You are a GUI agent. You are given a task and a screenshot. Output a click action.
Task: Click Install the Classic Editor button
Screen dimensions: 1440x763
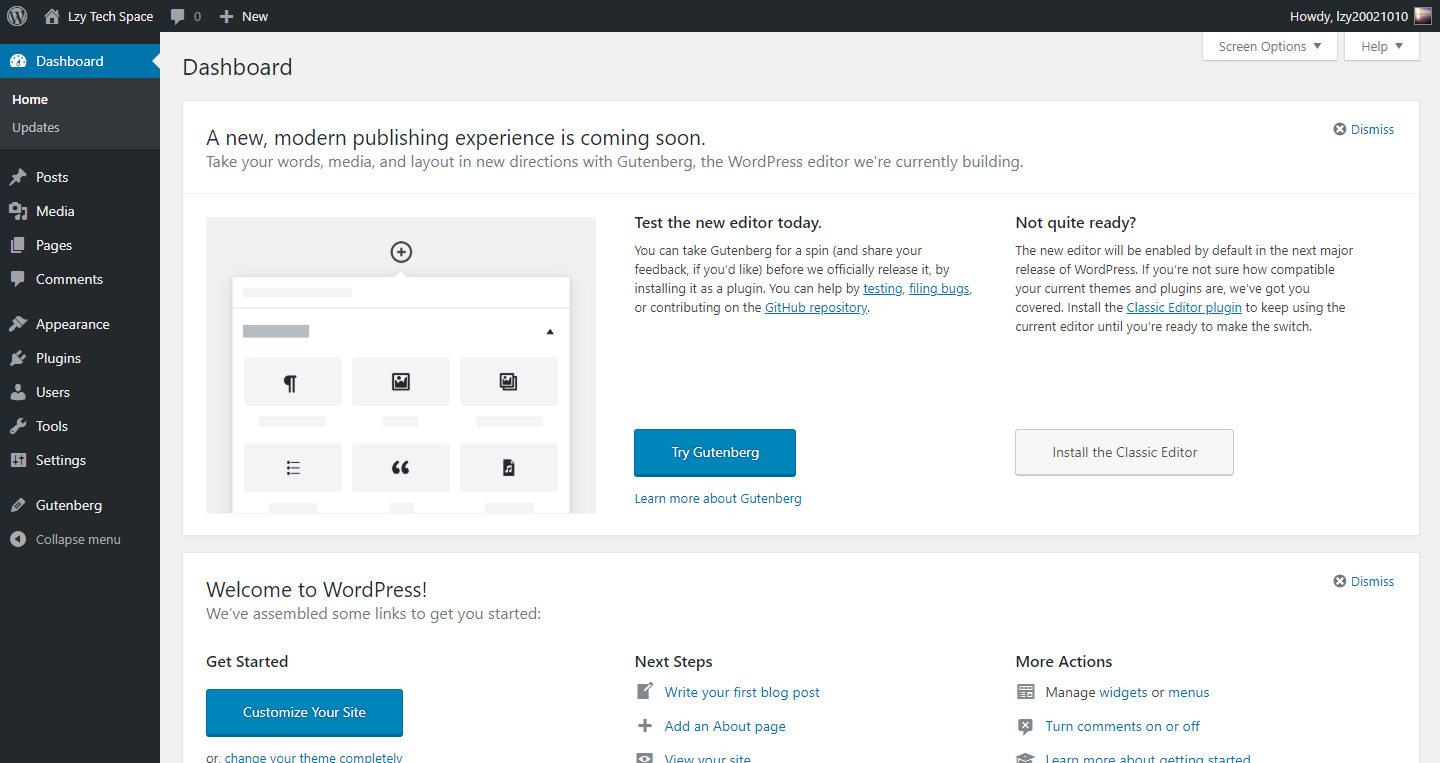click(1124, 452)
